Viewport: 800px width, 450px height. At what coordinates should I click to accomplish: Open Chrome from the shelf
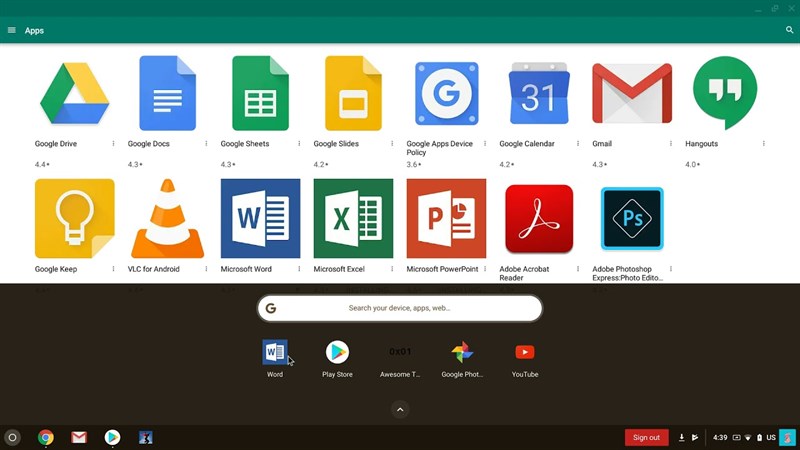[46, 437]
